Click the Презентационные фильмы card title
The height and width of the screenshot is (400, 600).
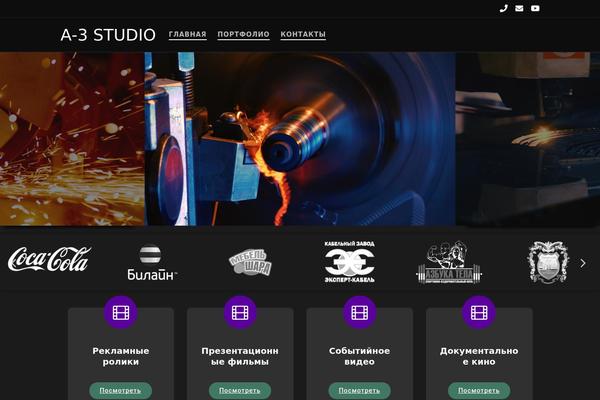coord(240,356)
